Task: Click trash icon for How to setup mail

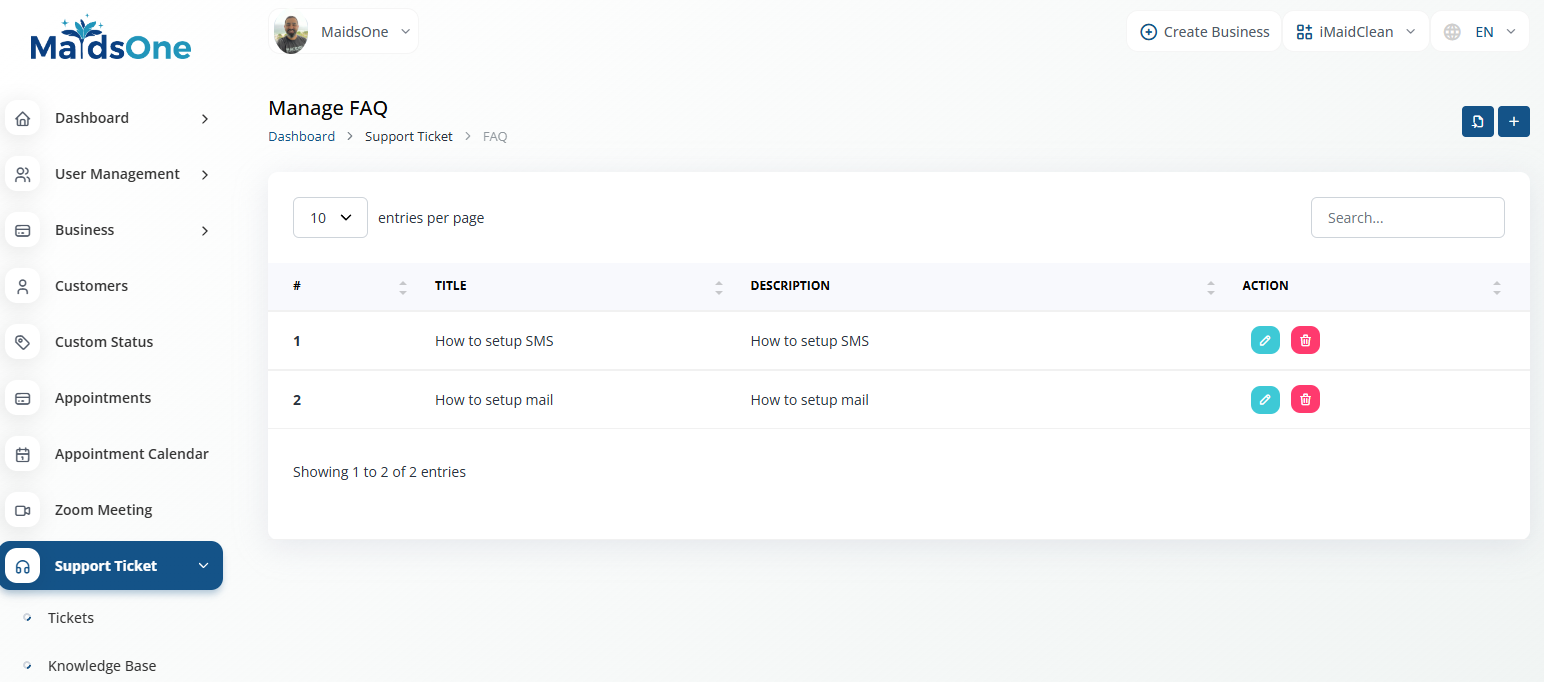Action: 1305,400
